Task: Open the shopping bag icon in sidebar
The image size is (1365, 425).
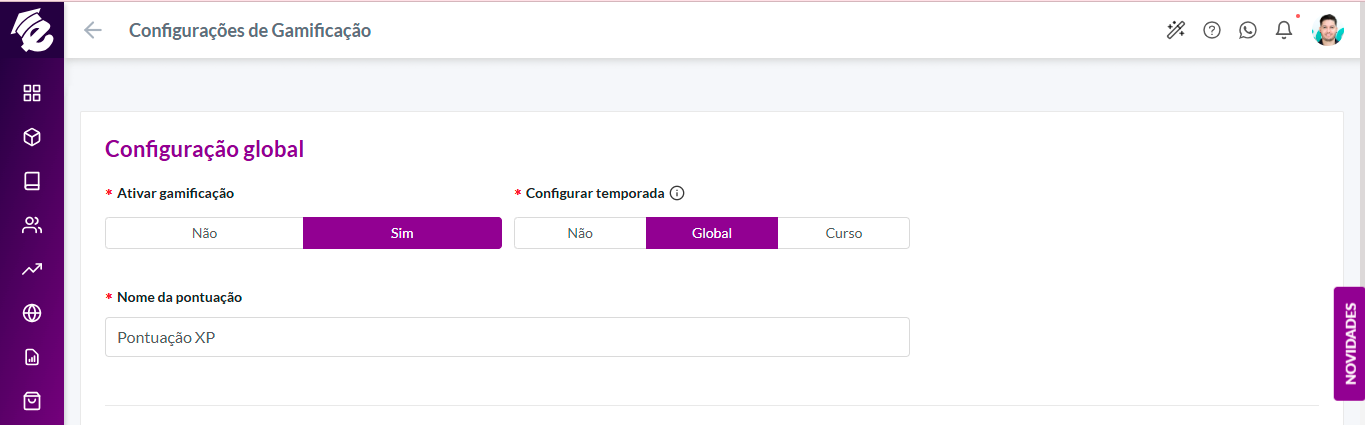Action: [32, 401]
